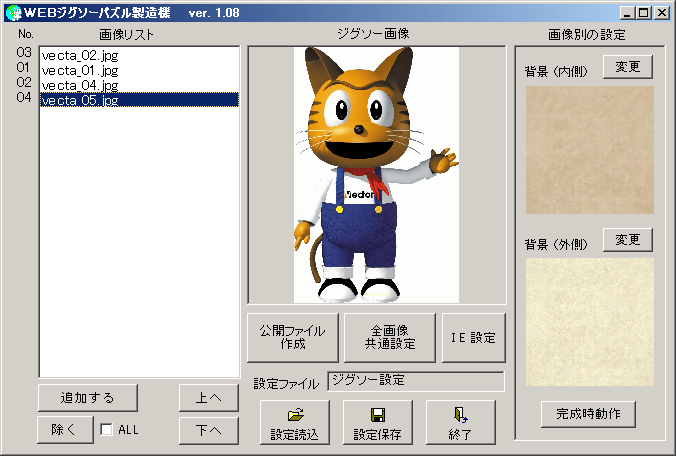Close the WEBジグソーパズル製造機 window

click(x=662, y=13)
